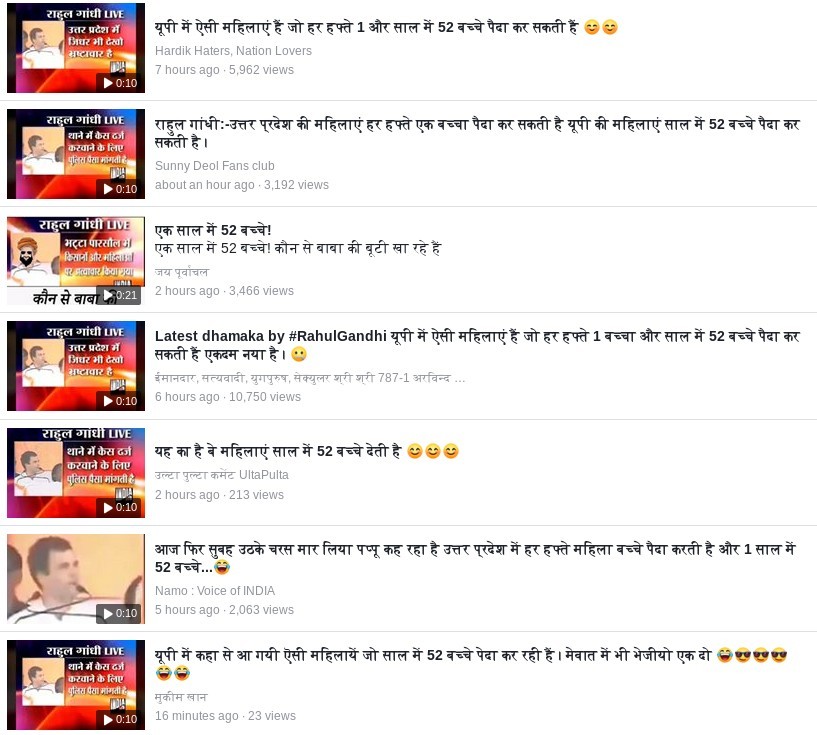This screenshot has height=735, width=817.
Task: Play the last video posted 16 minutes ago
Action: 76,685
